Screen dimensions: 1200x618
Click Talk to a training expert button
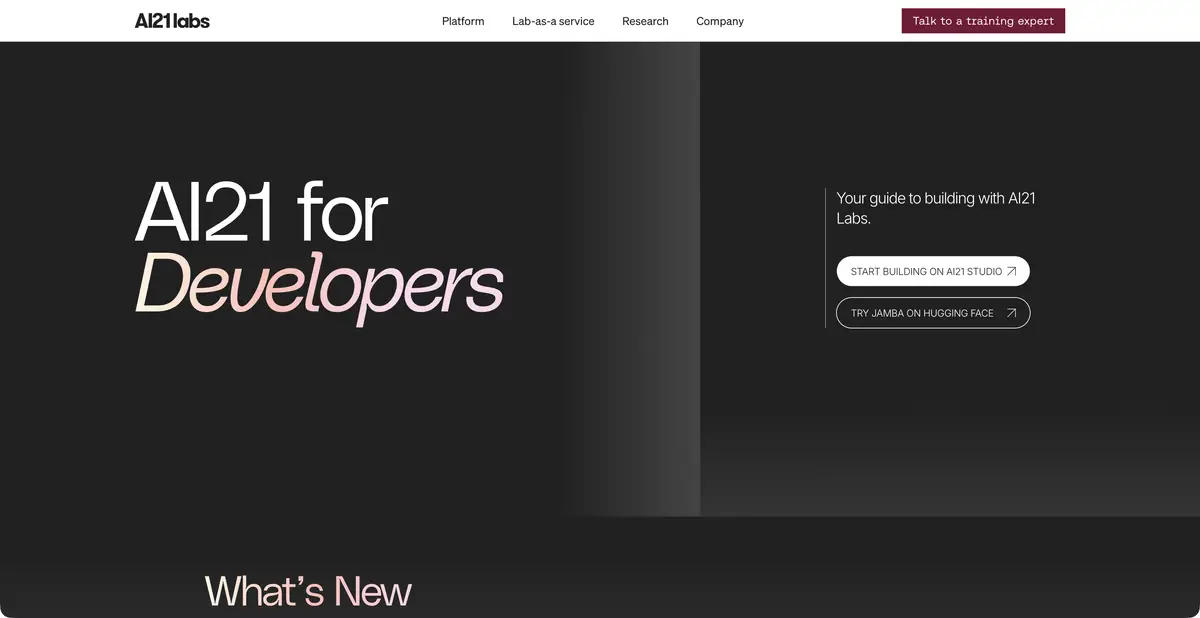tap(983, 21)
